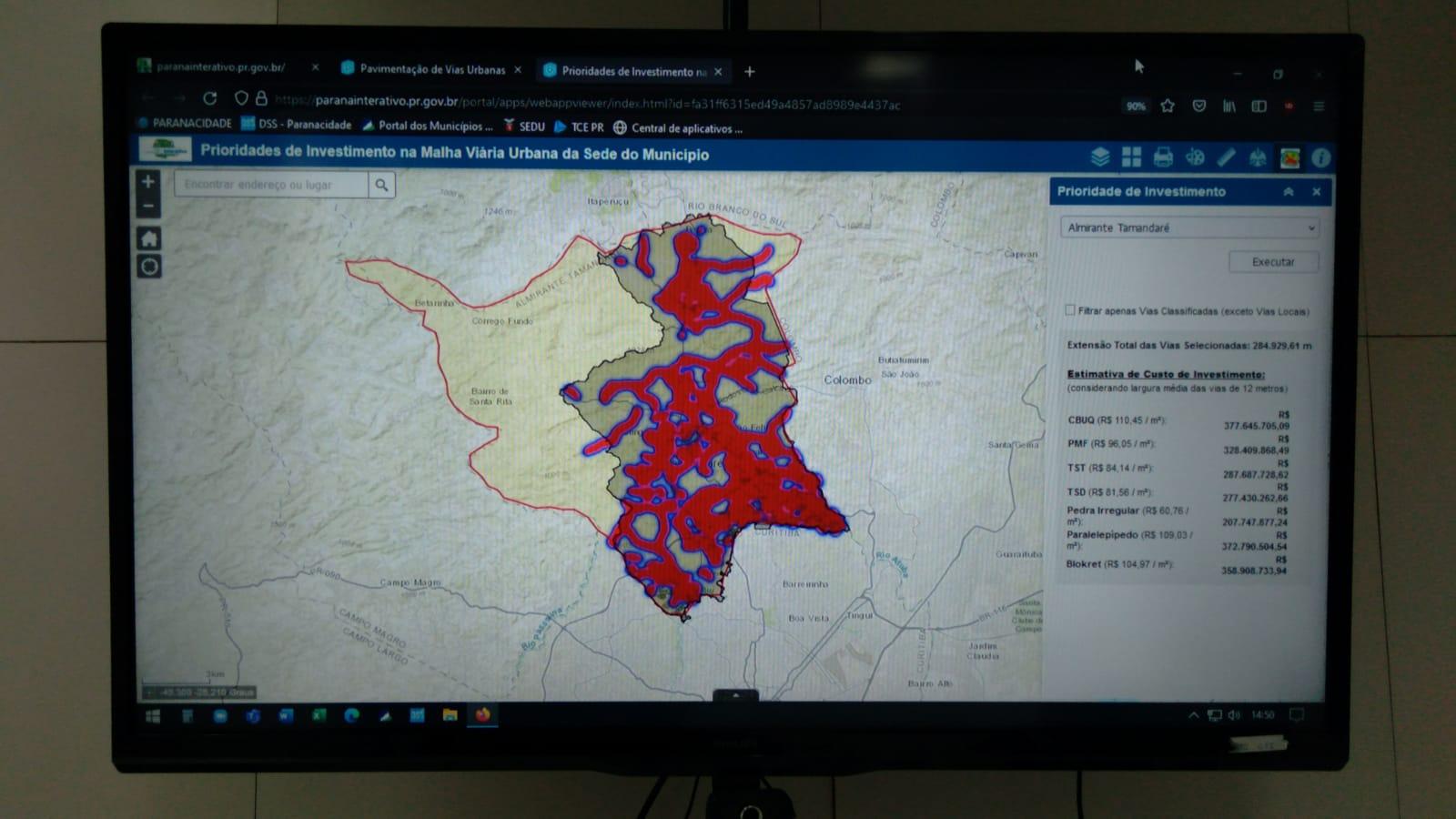
Task: Return map to home extent
Action: 149,239
